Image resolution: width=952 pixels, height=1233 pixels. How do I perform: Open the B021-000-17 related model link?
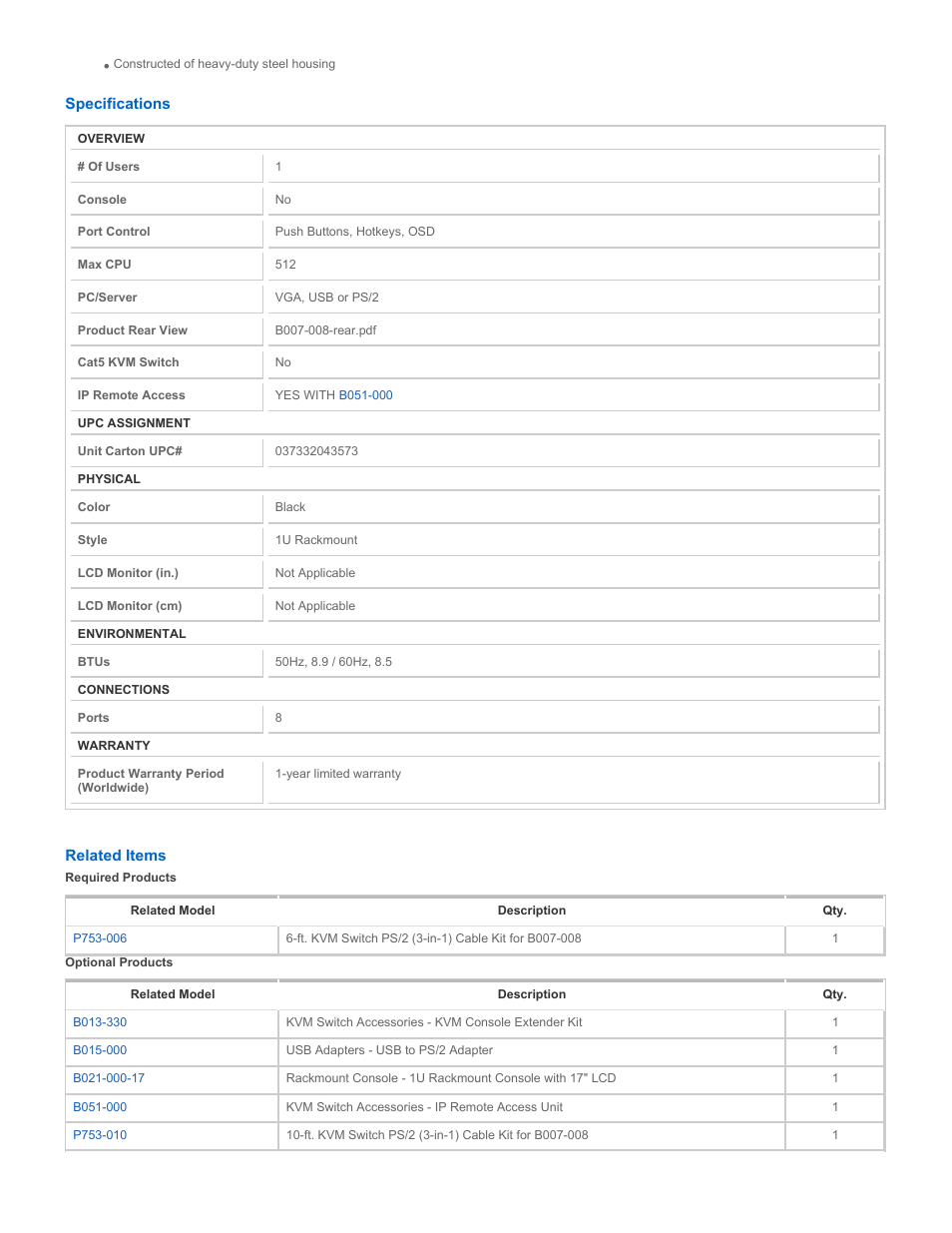pyautogui.click(x=109, y=1078)
